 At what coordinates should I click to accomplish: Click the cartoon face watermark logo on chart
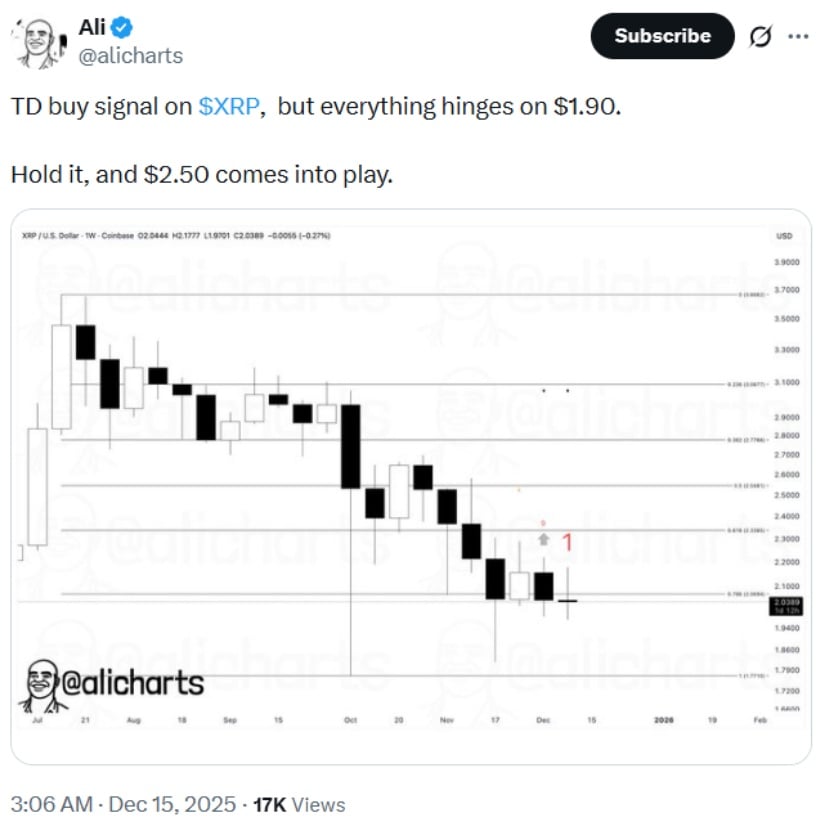(x=39, y=683)
